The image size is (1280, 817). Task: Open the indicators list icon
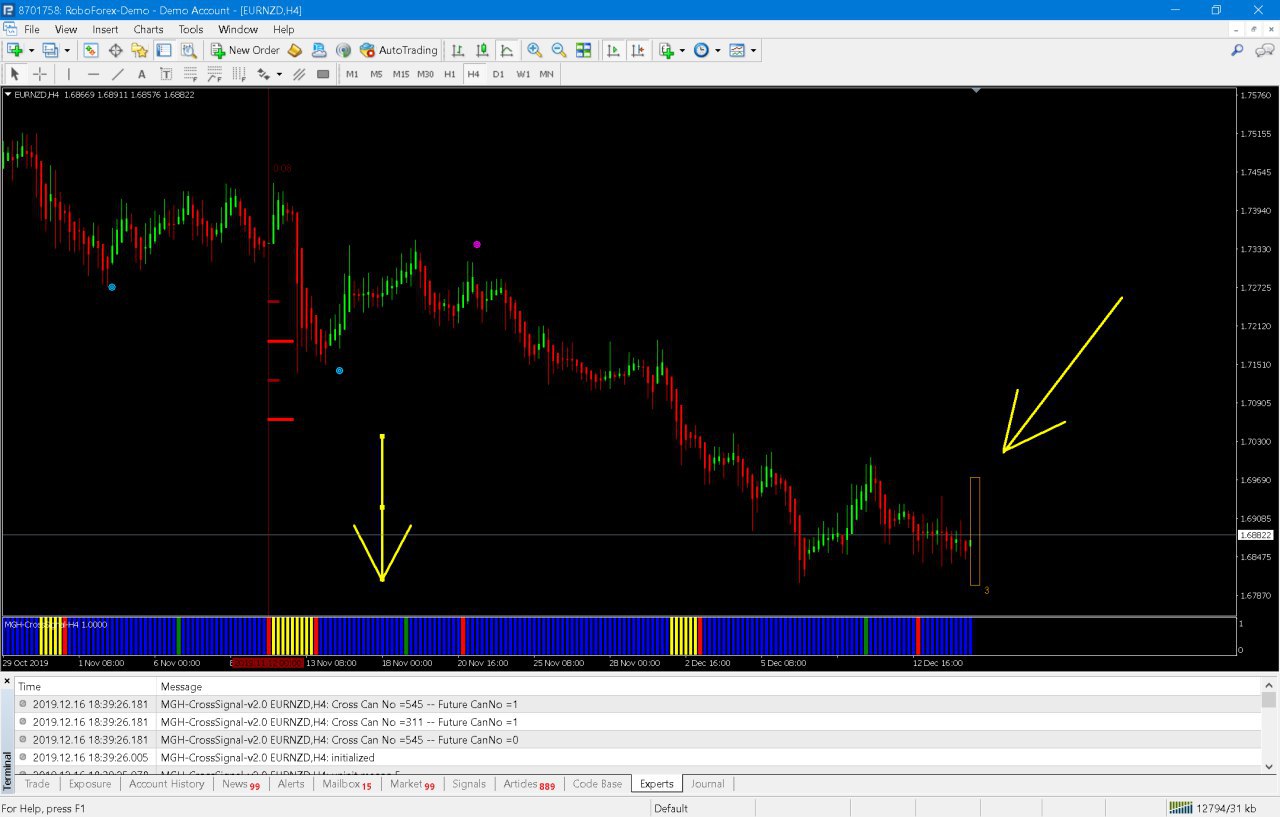tap(667, 50)
